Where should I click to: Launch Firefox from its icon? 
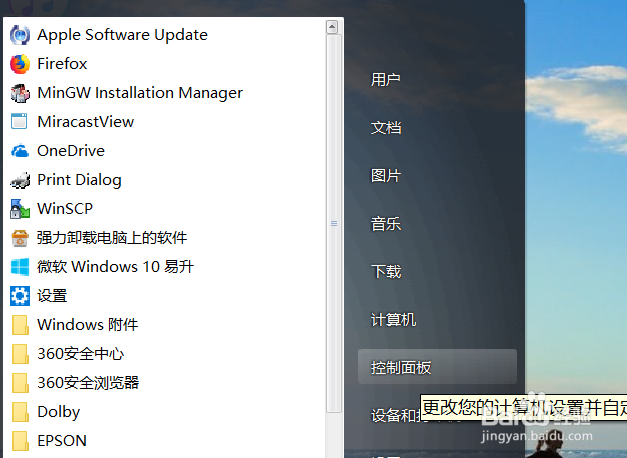coord(20,64)
